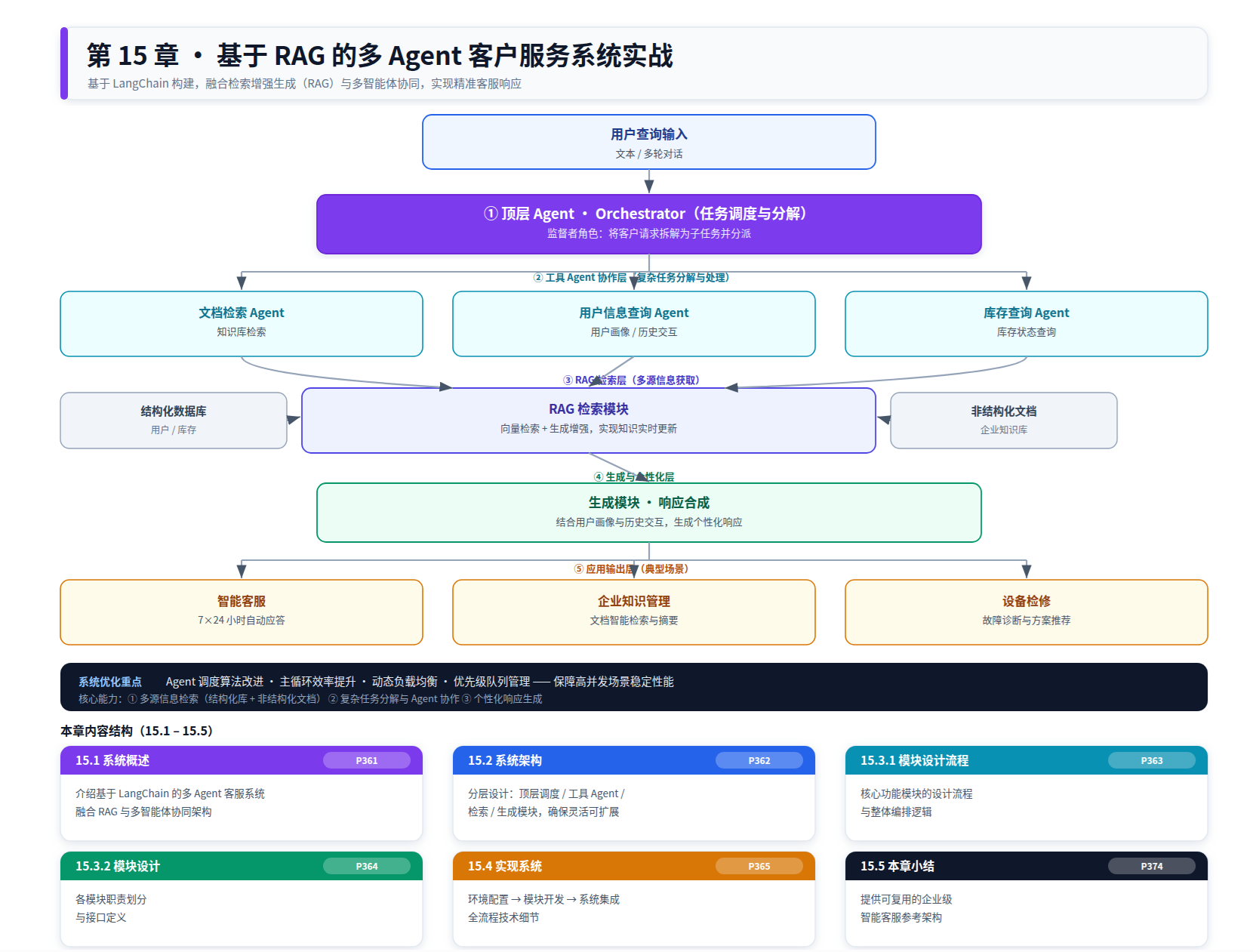Open the 智能客服 scenario card
1253x952 pixels.
pyautogui.click(x=242, y=612)
